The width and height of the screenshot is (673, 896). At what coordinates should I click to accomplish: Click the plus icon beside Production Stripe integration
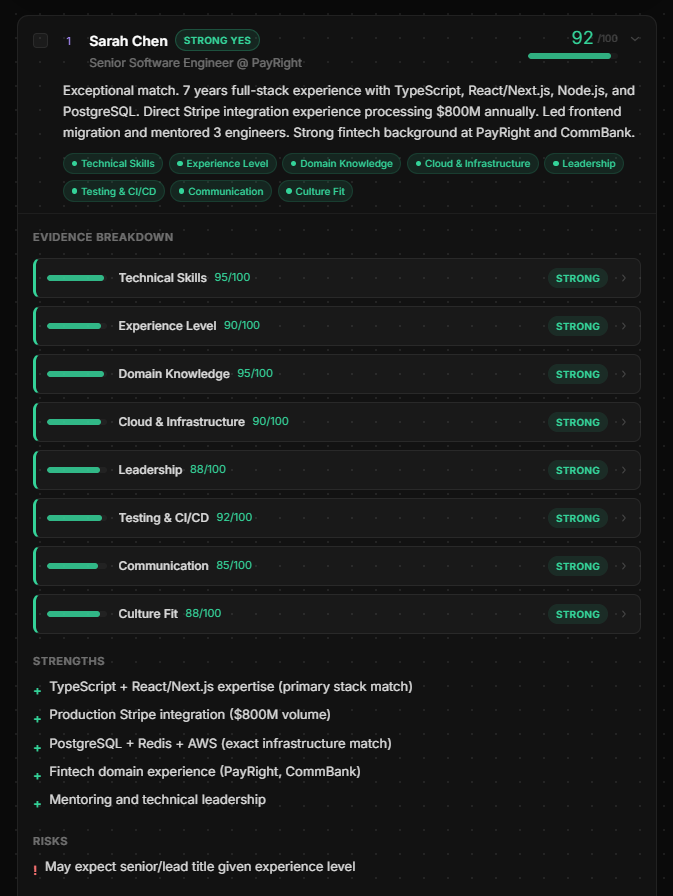pyautogui.click(x=38, y=719)
